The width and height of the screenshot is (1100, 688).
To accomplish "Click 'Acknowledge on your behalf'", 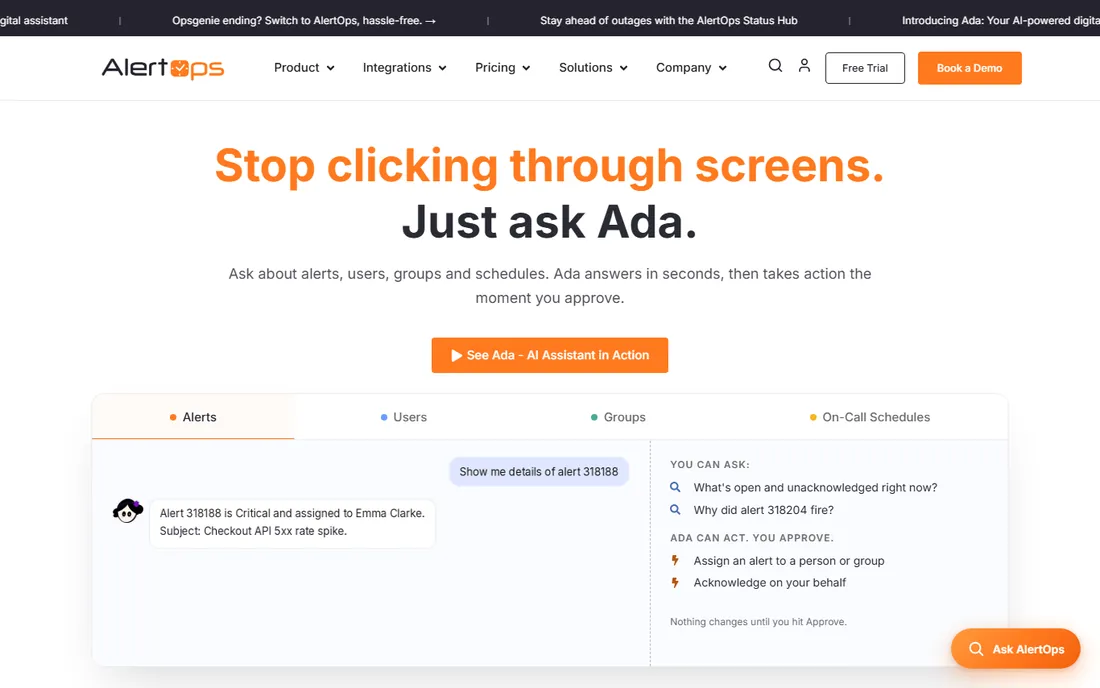I will [x=770, y=583].
